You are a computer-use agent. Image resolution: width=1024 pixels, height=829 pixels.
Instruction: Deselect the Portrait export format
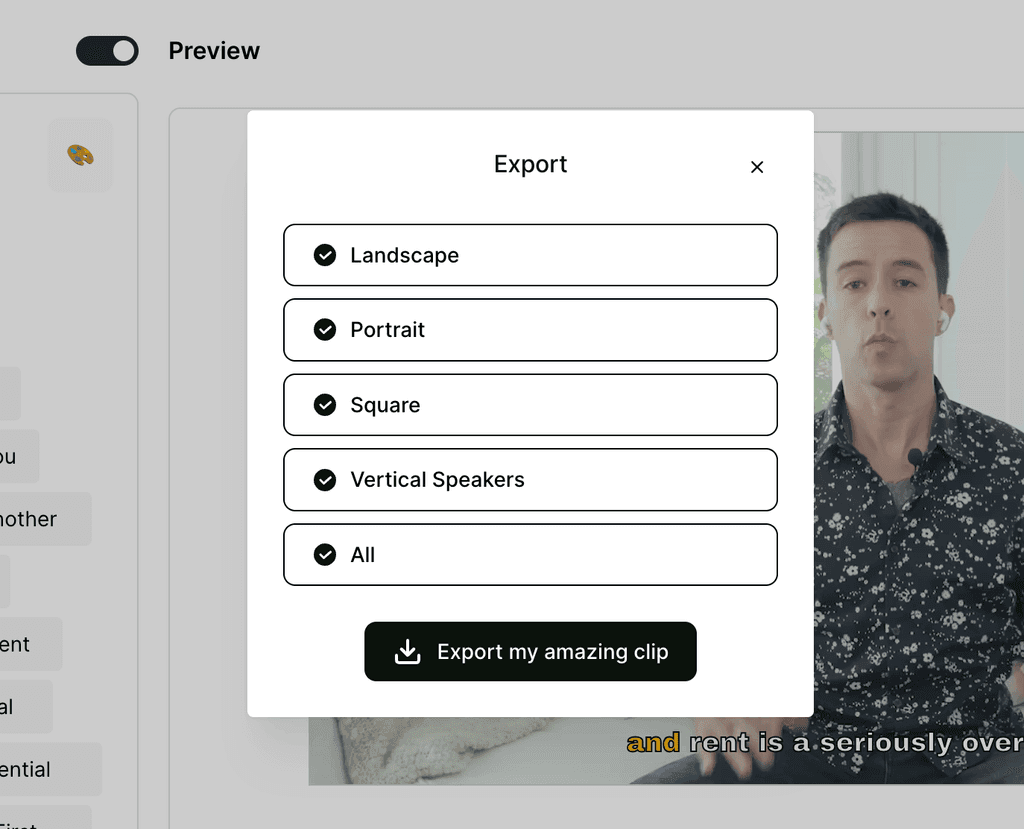530,330
